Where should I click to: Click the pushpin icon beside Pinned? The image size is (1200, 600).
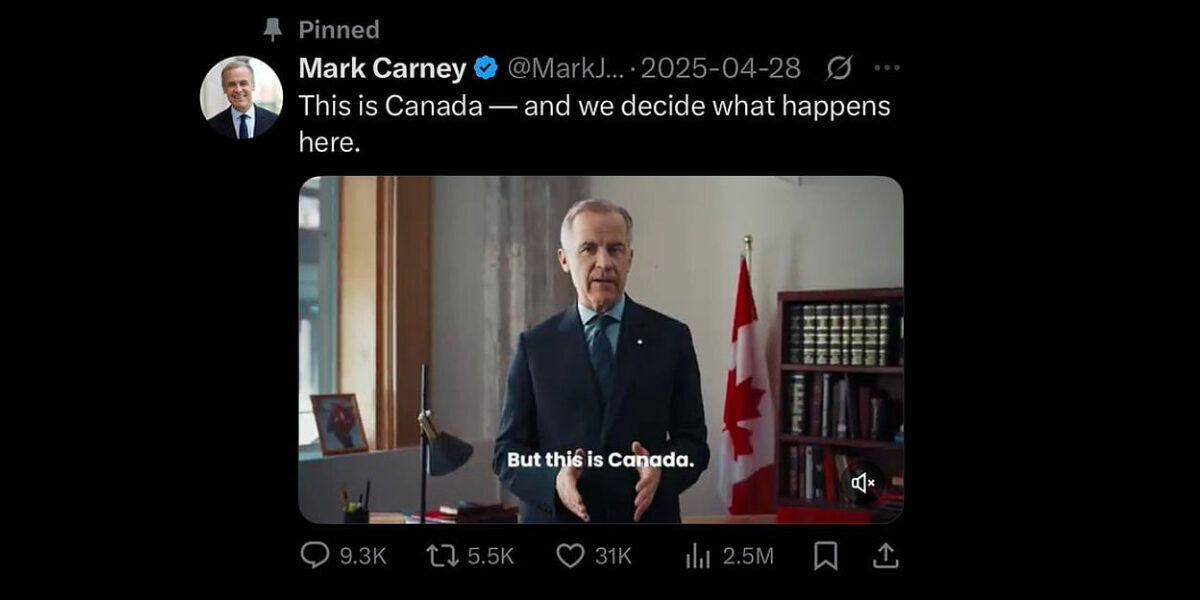pyautogui.click(x=272, y=30)
